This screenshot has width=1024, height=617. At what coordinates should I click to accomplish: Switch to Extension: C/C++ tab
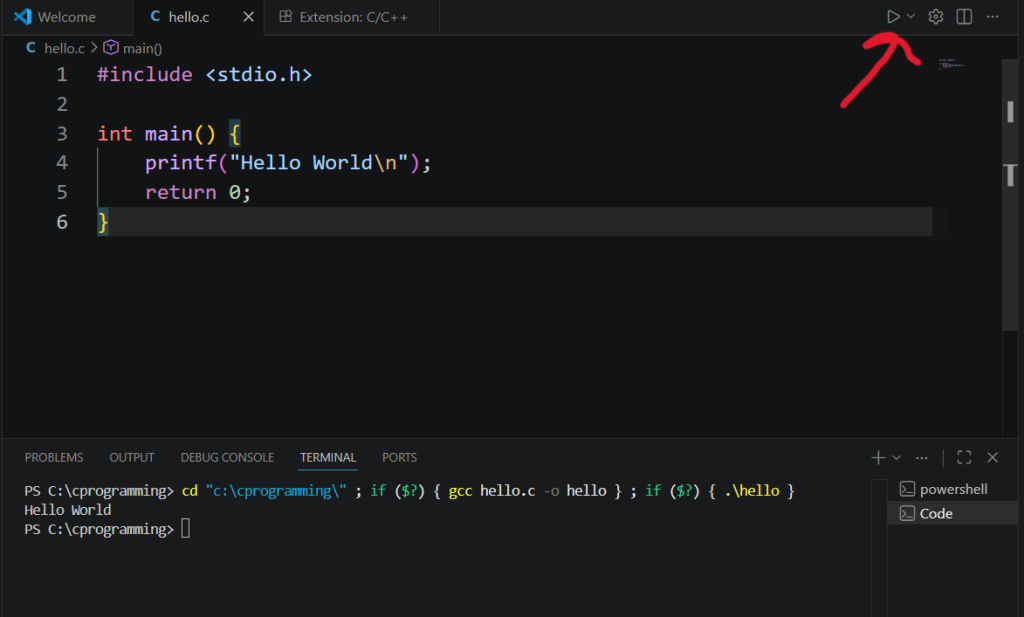coord(343,17)
